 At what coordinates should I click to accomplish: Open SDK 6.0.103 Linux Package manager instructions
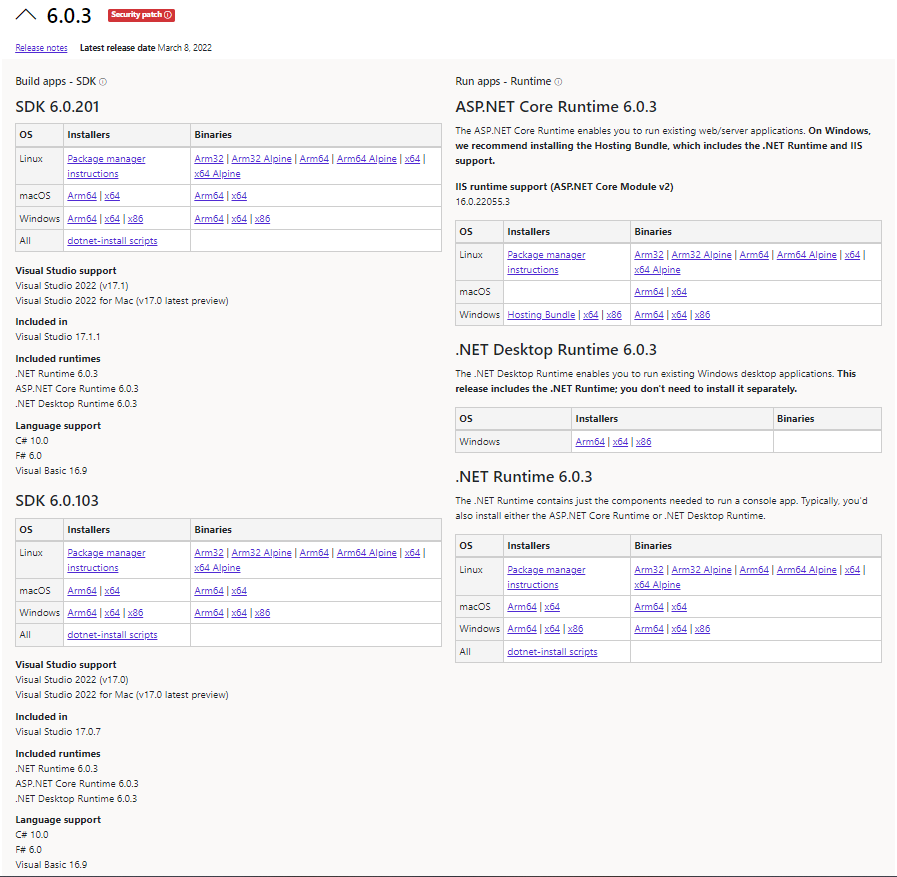[106, 560]
